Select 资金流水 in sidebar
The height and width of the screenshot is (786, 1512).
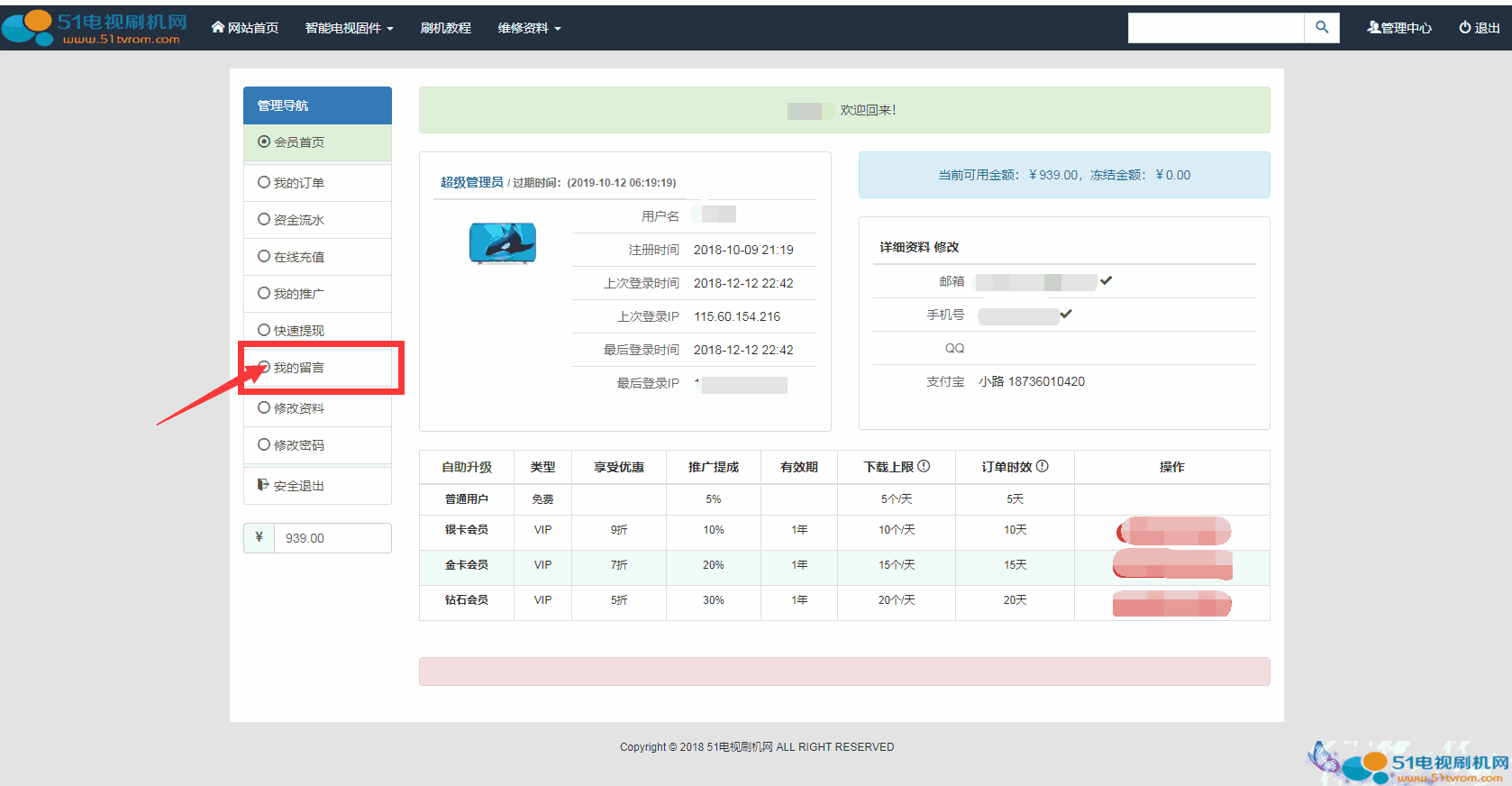point(317,220)
